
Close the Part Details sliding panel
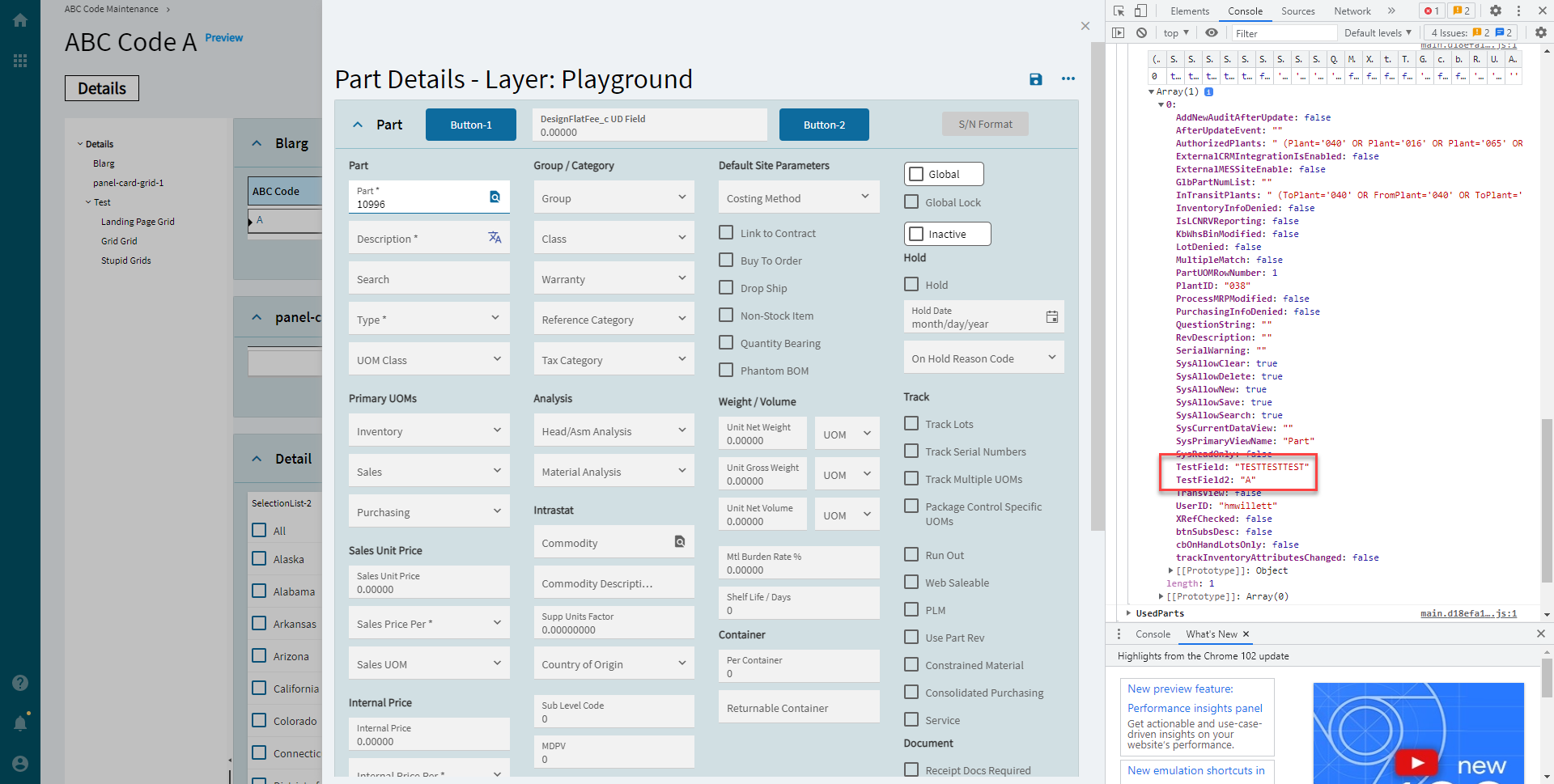1085,26
